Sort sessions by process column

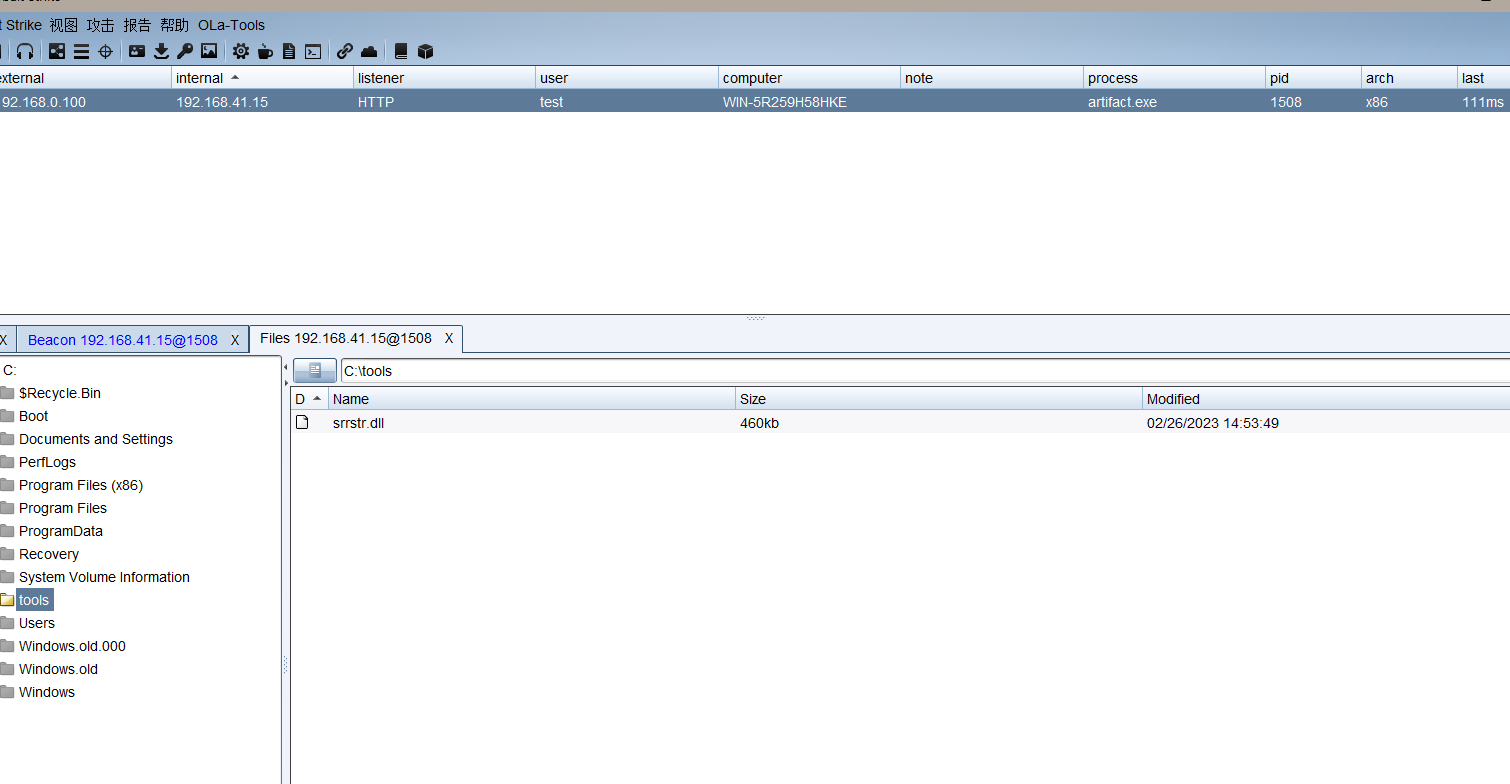tap(1174, 78)
